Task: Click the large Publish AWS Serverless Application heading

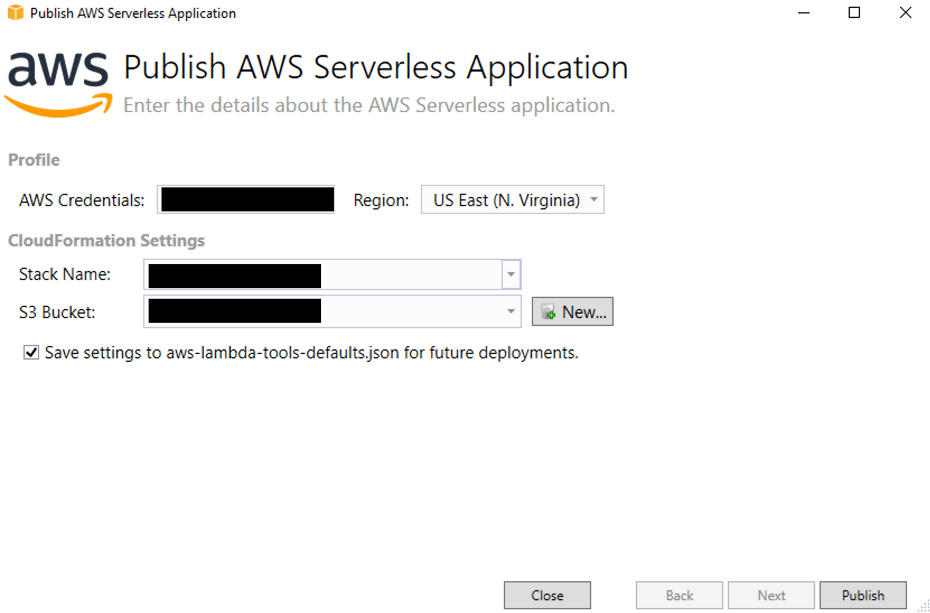Action: [376, 67]
